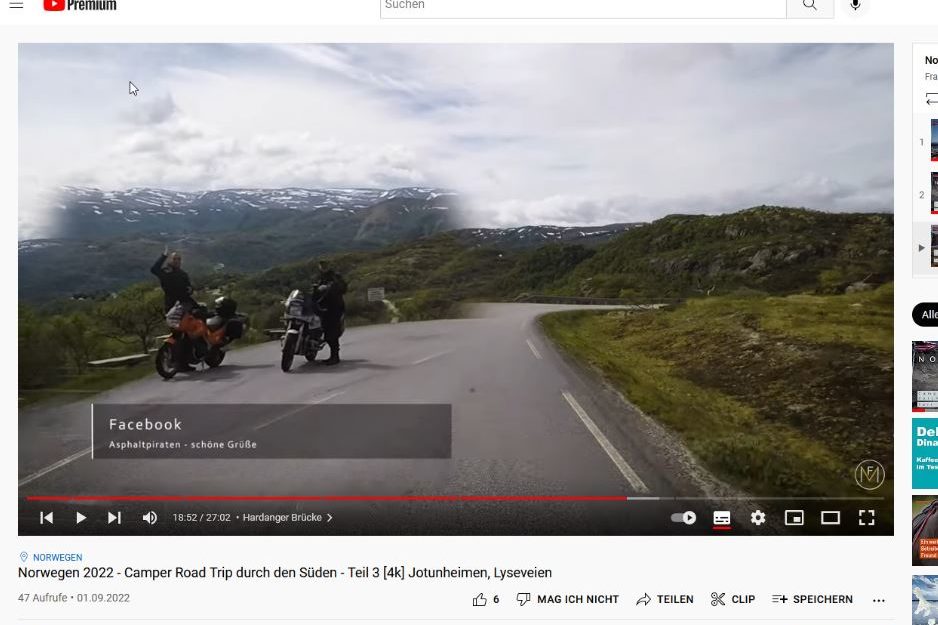Click the YouTube Premium logo

[80, 5]
